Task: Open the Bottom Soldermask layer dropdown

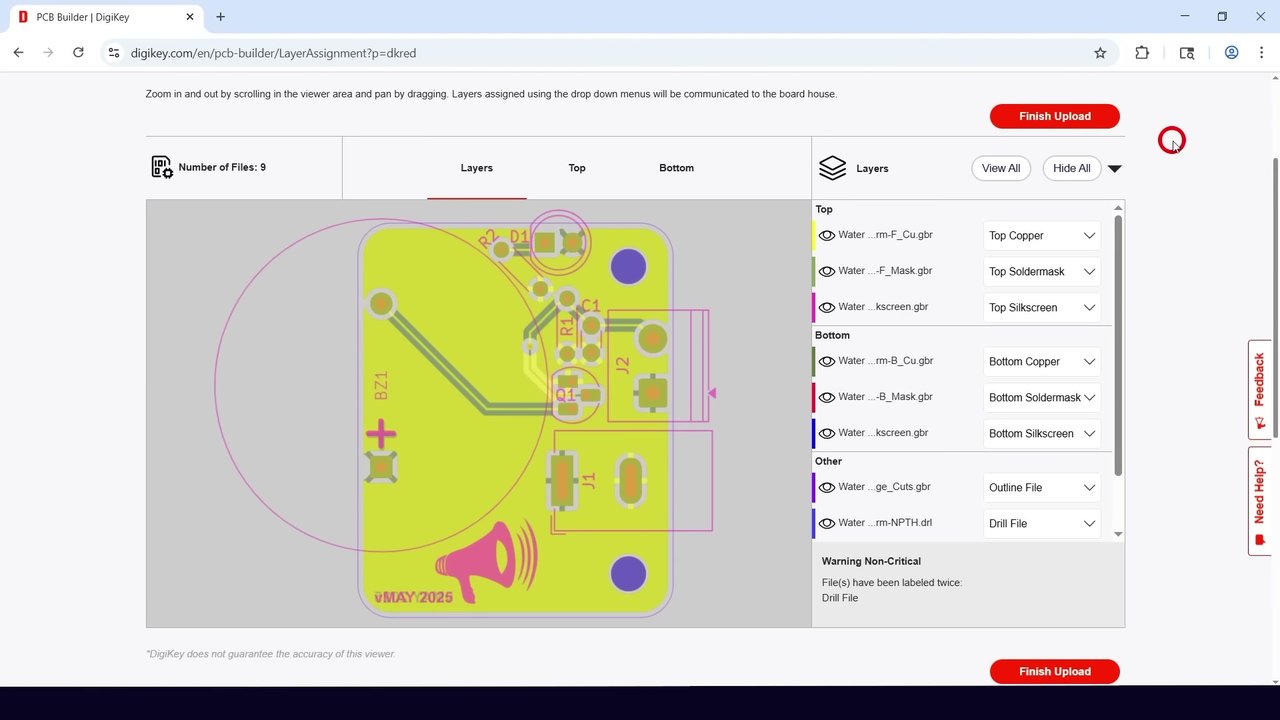Action: point(1042,398)
